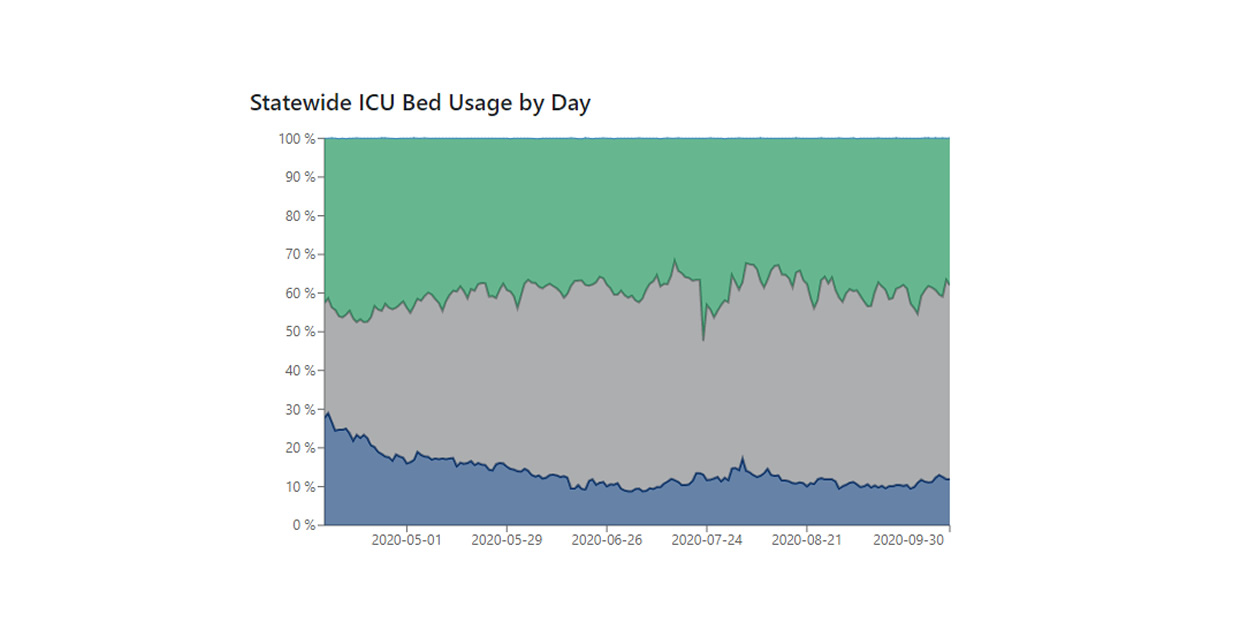Click the 40 % y-axis label
The width and height of the screenshot is (1251, 625).
tap(299, 371)
